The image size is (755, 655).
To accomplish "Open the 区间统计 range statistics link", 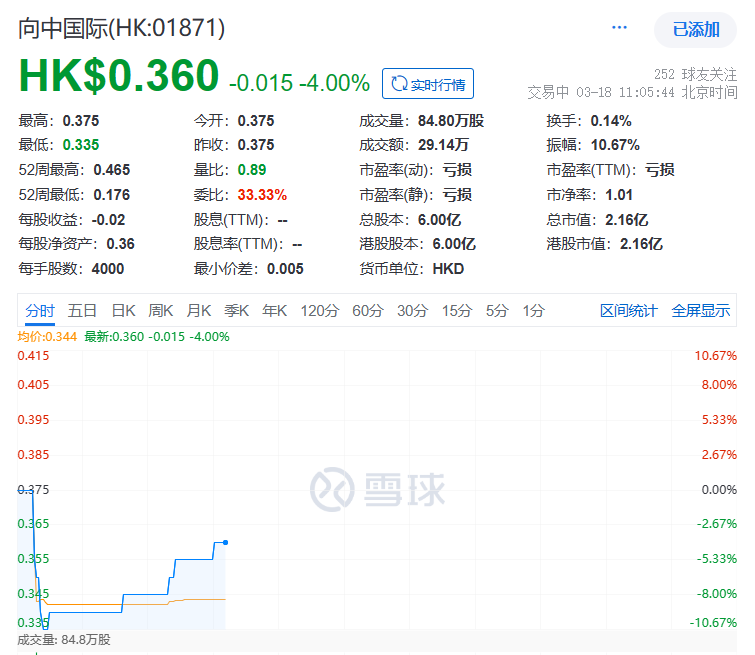I will (628, 311).
